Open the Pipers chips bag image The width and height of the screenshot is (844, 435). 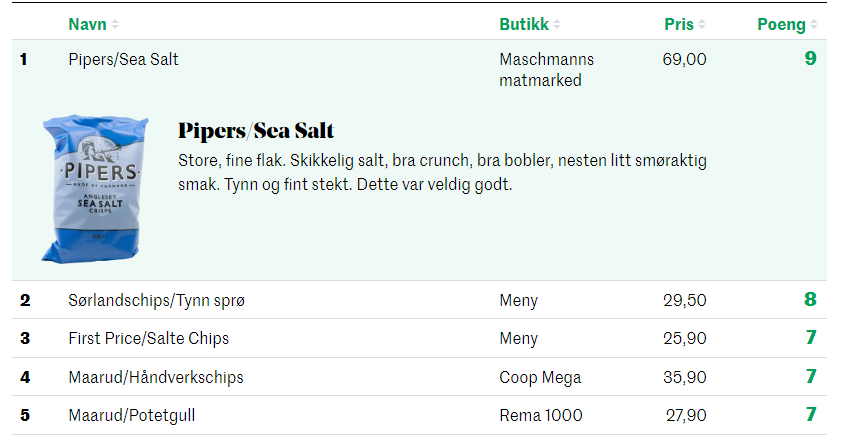[95, 188]
